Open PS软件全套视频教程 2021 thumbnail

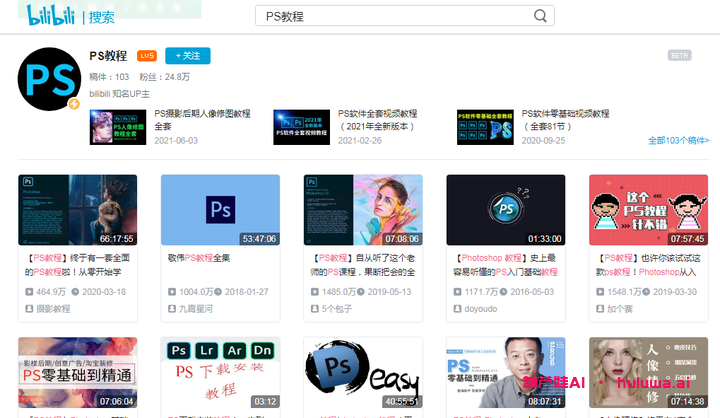tap(301, 127)
